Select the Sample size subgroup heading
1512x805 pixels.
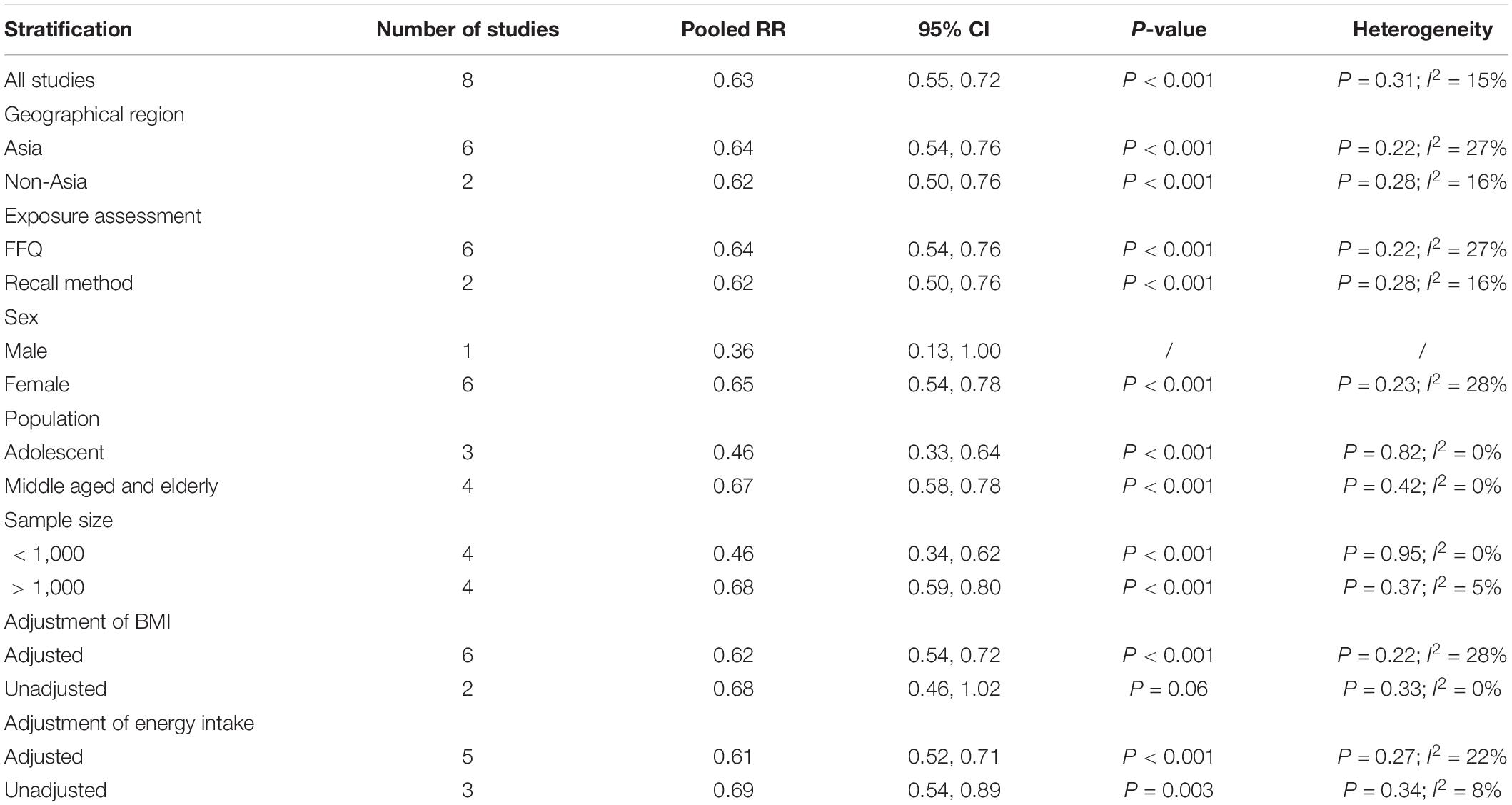click(x=59, y=520)
